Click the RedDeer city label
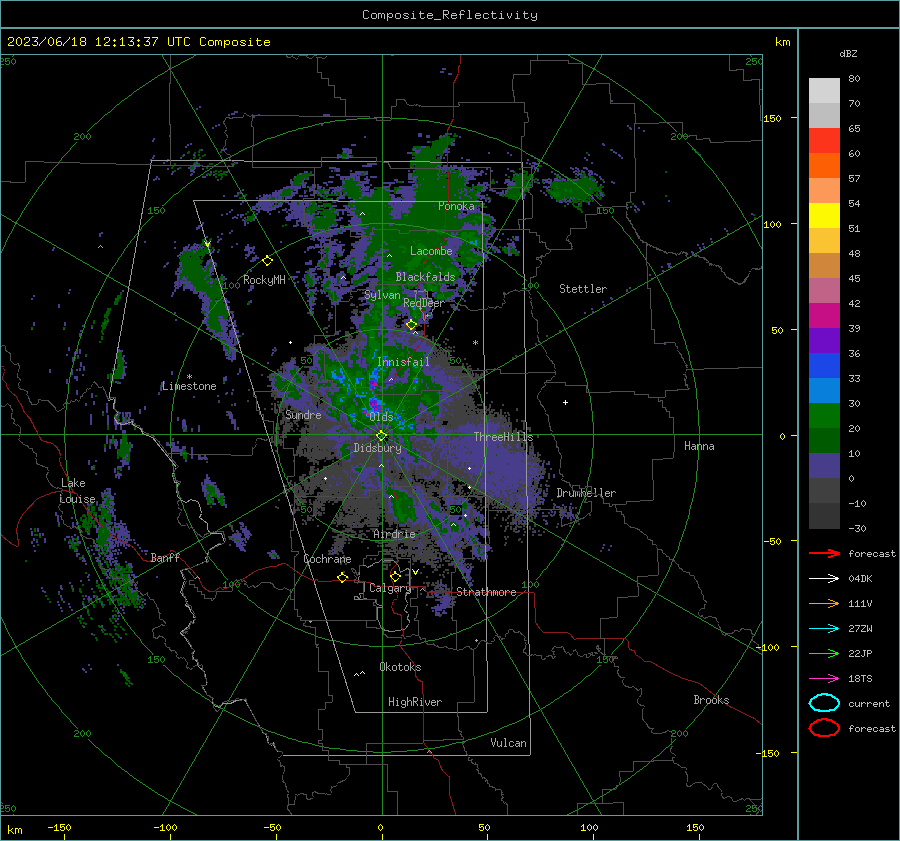The height and width of the screenshot is (841, 900). [x=424, y=303]
